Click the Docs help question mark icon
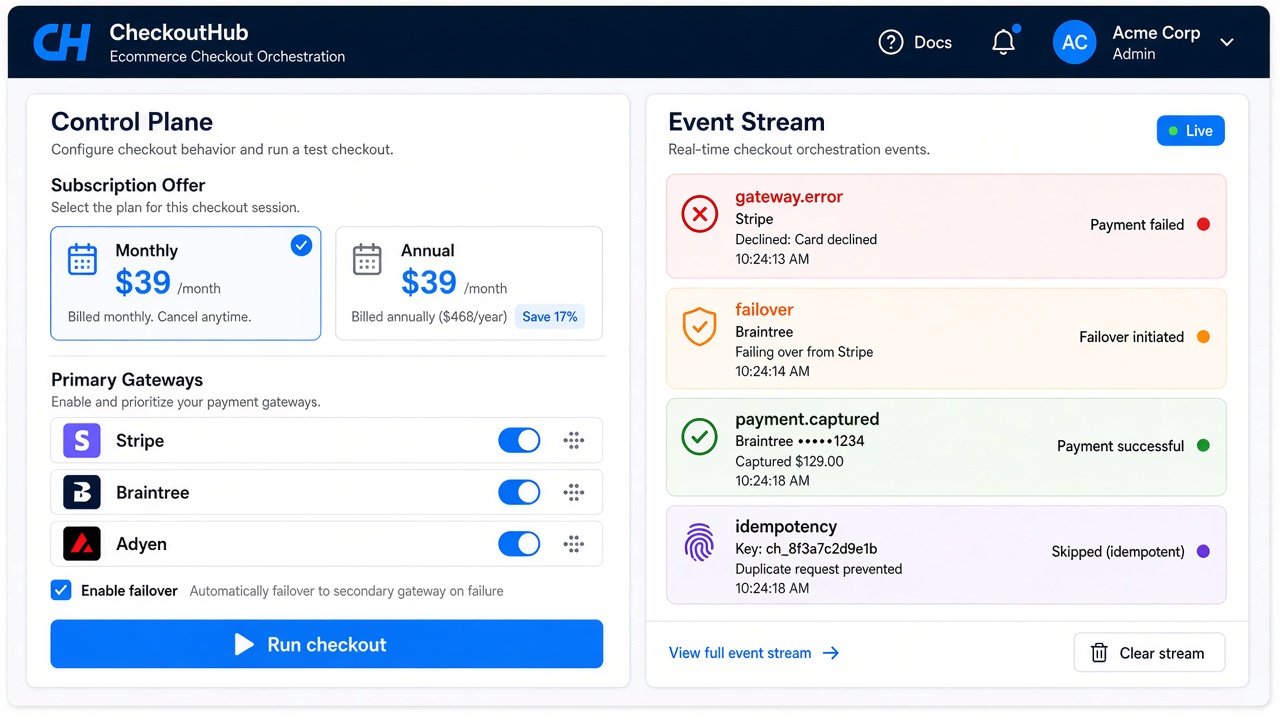This screenshot has width=1280, height=720. click(x=890, y=42)
